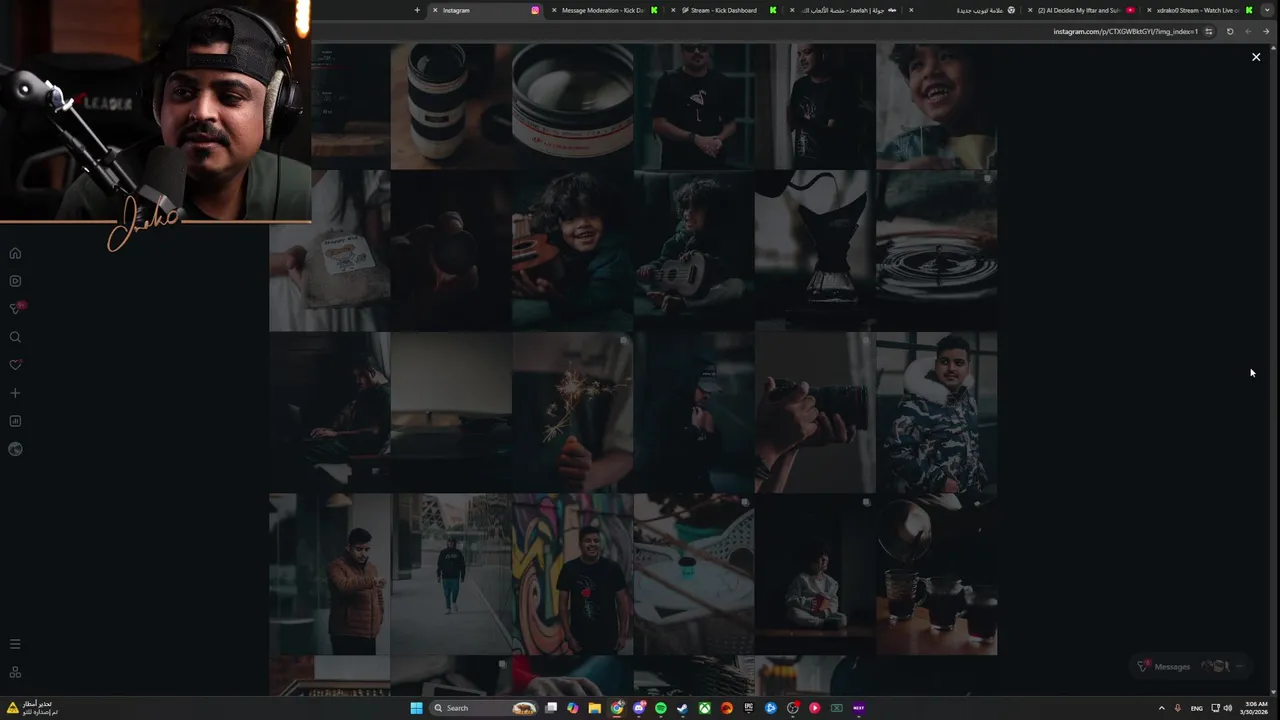Open Discord from taskbar
Viewport: 1280px width, 720px height.
(x=639, y=708)
